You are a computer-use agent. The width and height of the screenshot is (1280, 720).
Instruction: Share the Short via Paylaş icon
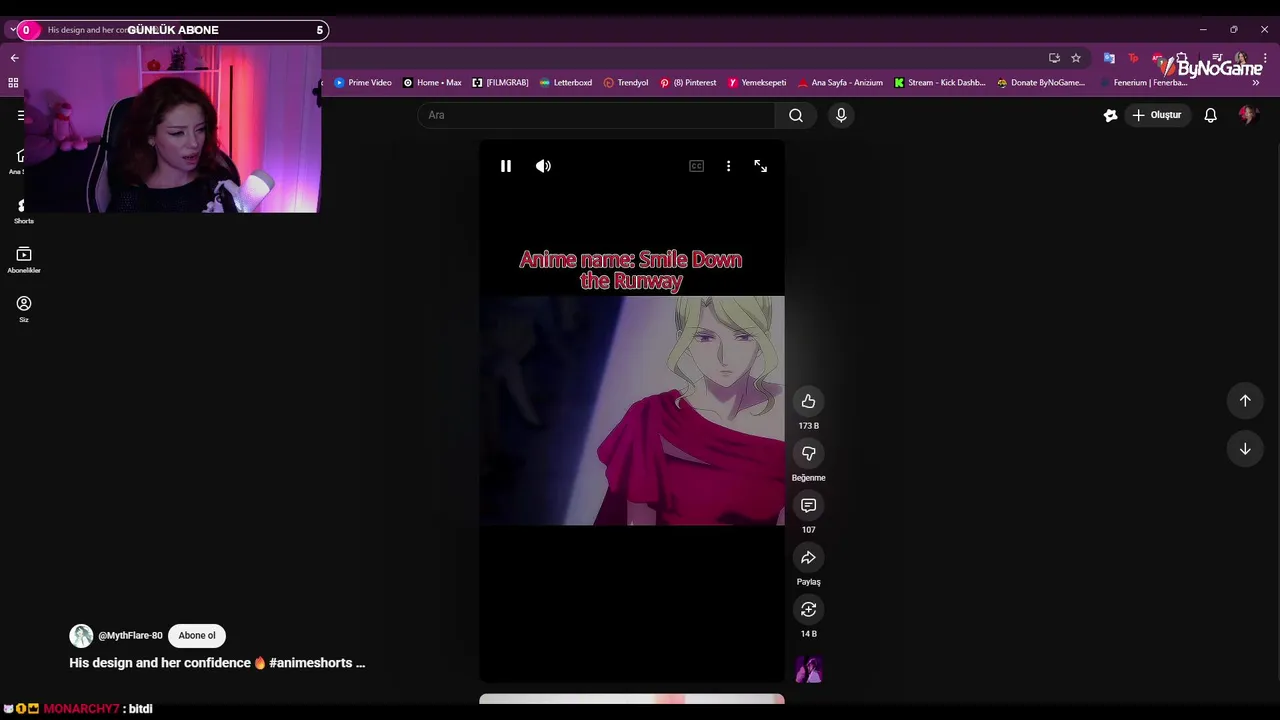pos(809,557)
